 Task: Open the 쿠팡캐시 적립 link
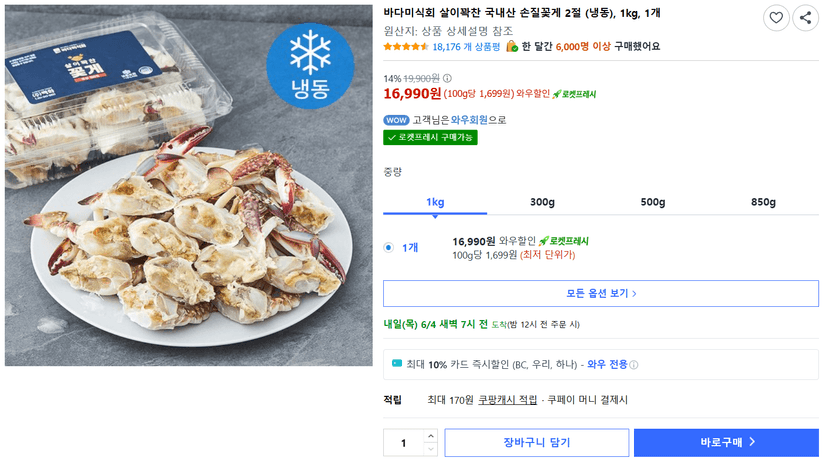click(507, 400)
